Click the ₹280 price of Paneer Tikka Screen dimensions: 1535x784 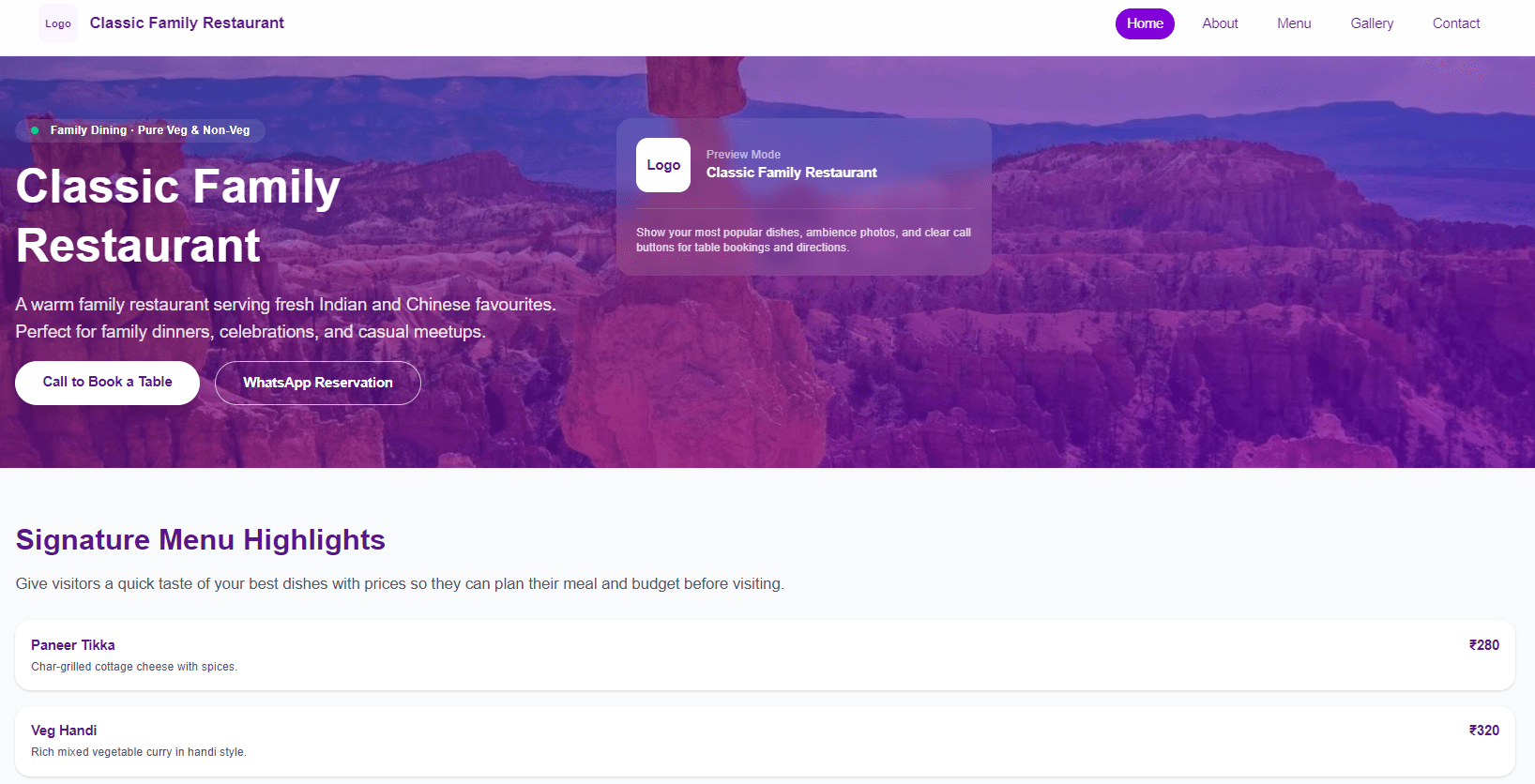click(1484, 645)
